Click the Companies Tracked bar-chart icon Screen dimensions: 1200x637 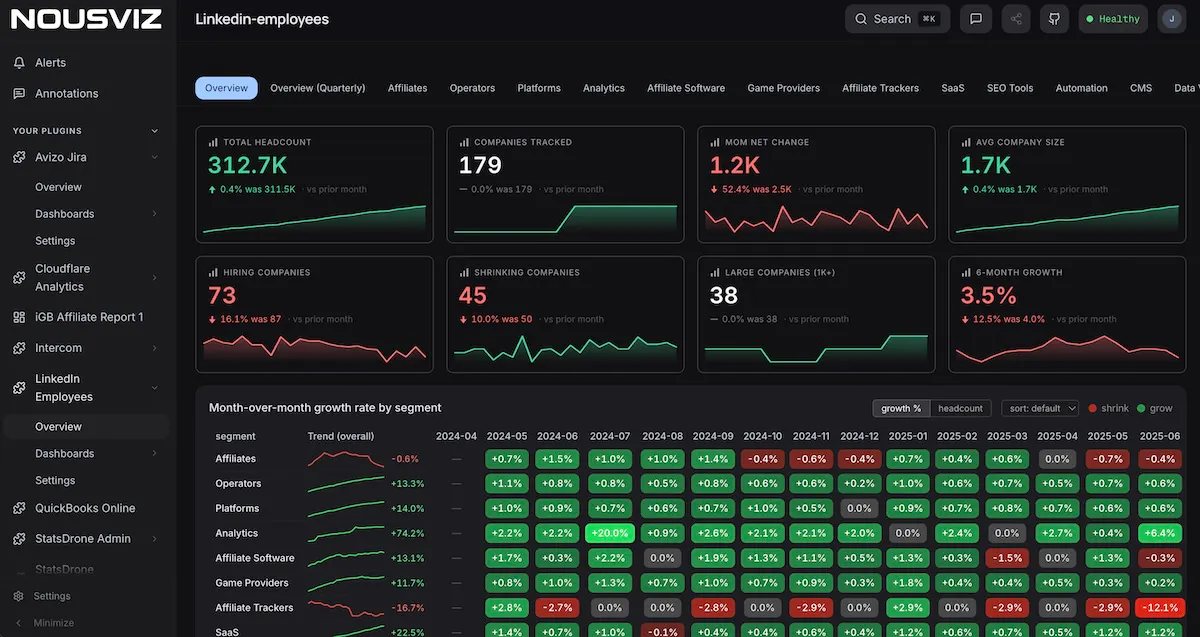pyautogui.click(x=464, y=142)
